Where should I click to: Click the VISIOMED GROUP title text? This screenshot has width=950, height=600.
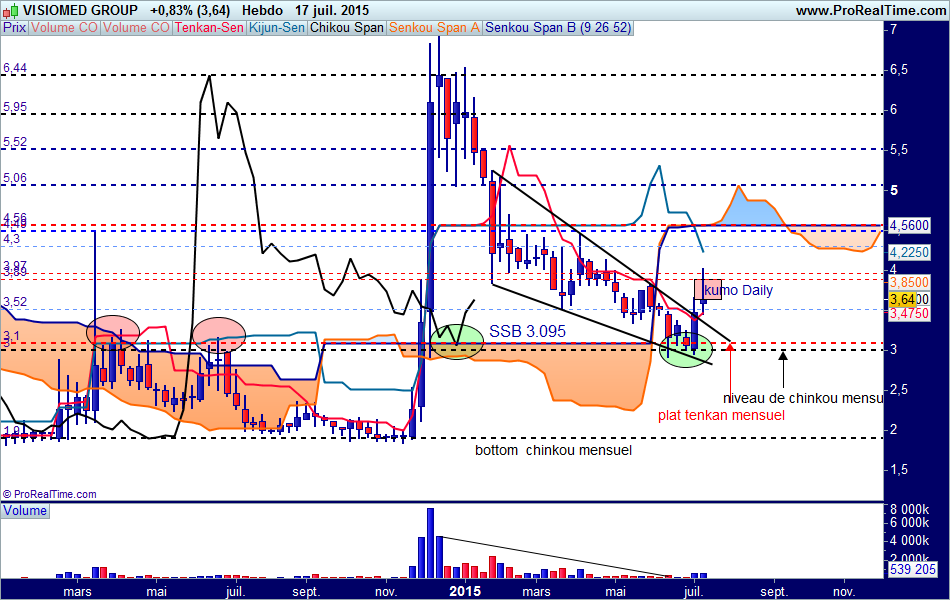point(81,10)
